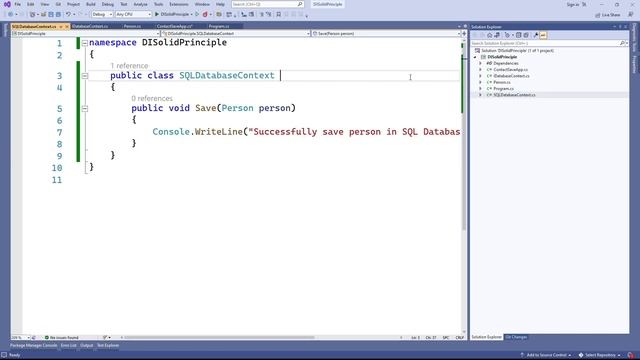Collapse the SQLDatabaseContext class block

pyautogui.click(x=84, y=76)
